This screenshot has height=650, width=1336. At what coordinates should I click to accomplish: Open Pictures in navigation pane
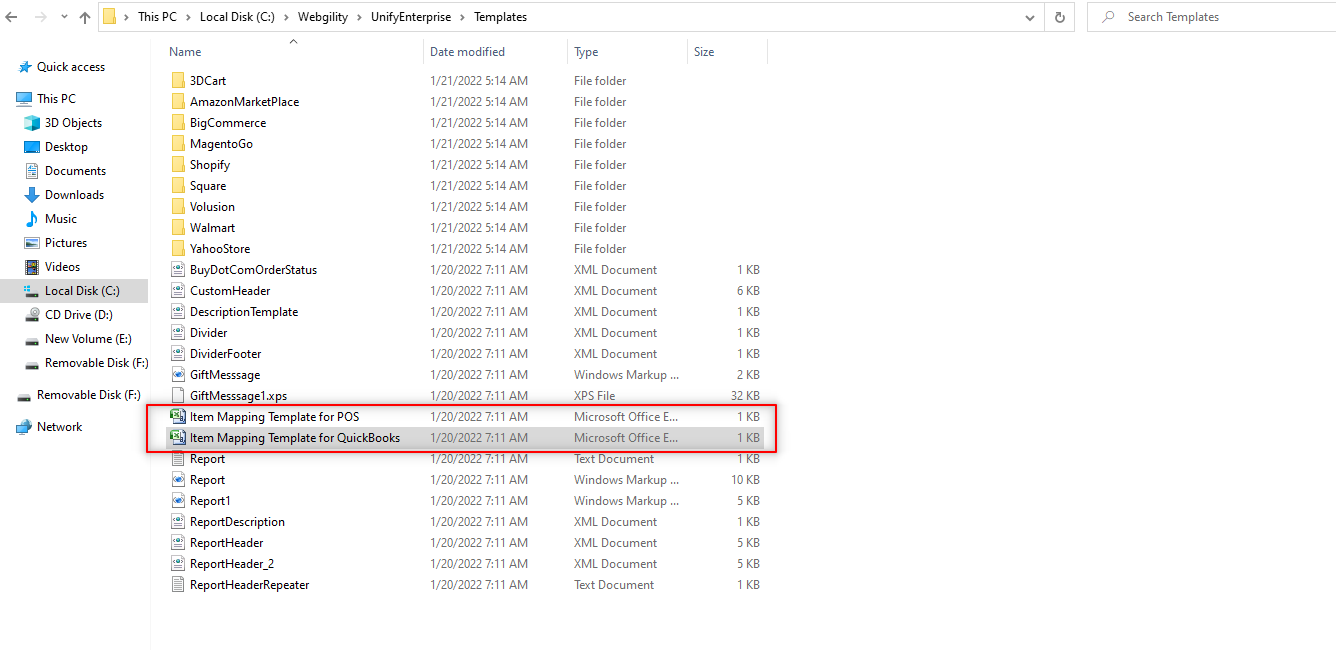point(66,243)
